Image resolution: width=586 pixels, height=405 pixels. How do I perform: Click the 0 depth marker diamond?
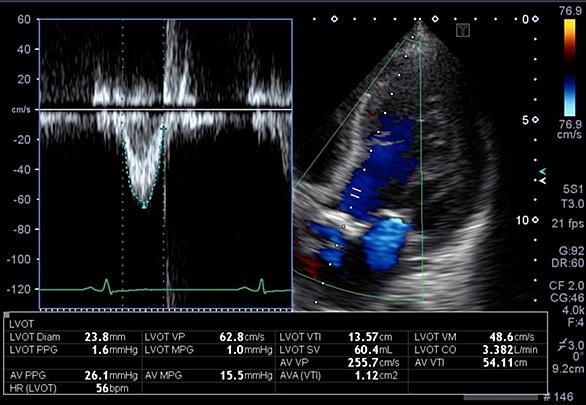pyautogui.click(x=536, y=19)
